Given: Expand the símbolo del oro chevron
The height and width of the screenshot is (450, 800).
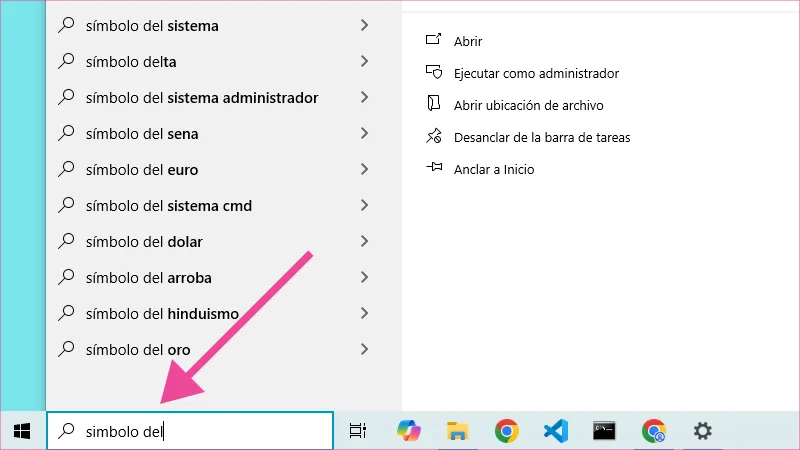Looking at the screenshot, I should [x=364, y=349].
